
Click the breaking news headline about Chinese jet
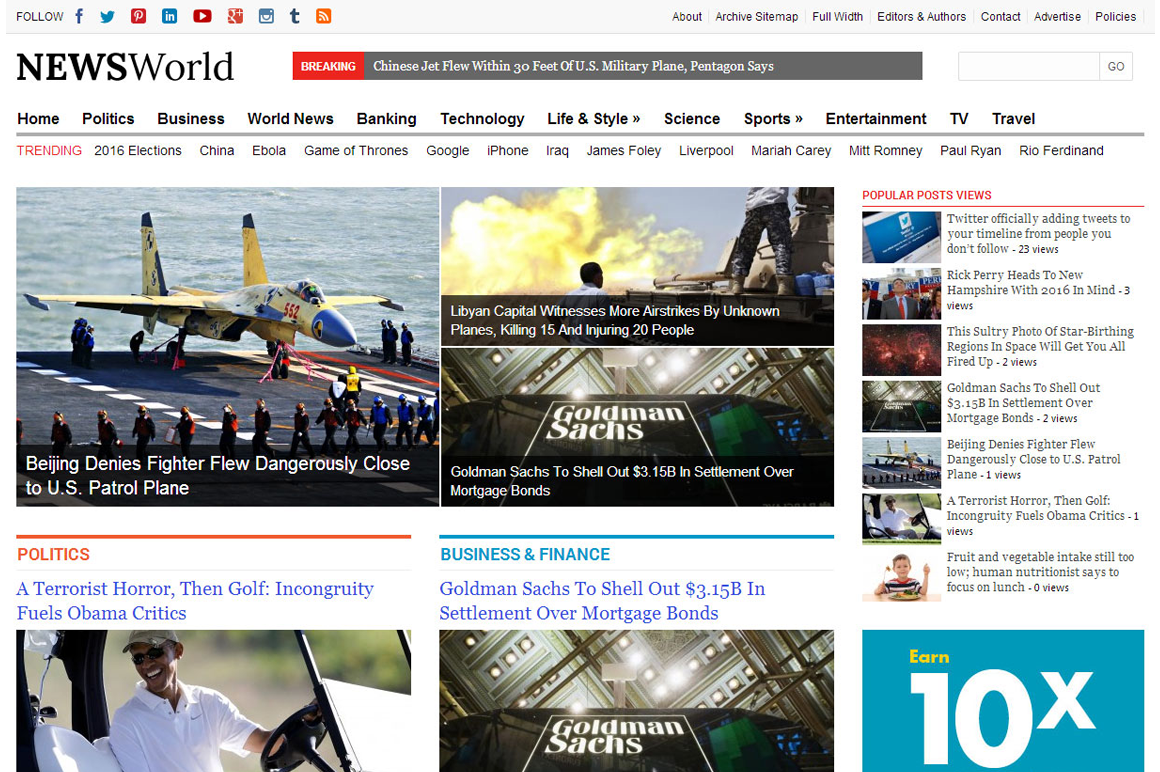pyautogui.click(x=573, y=66)
